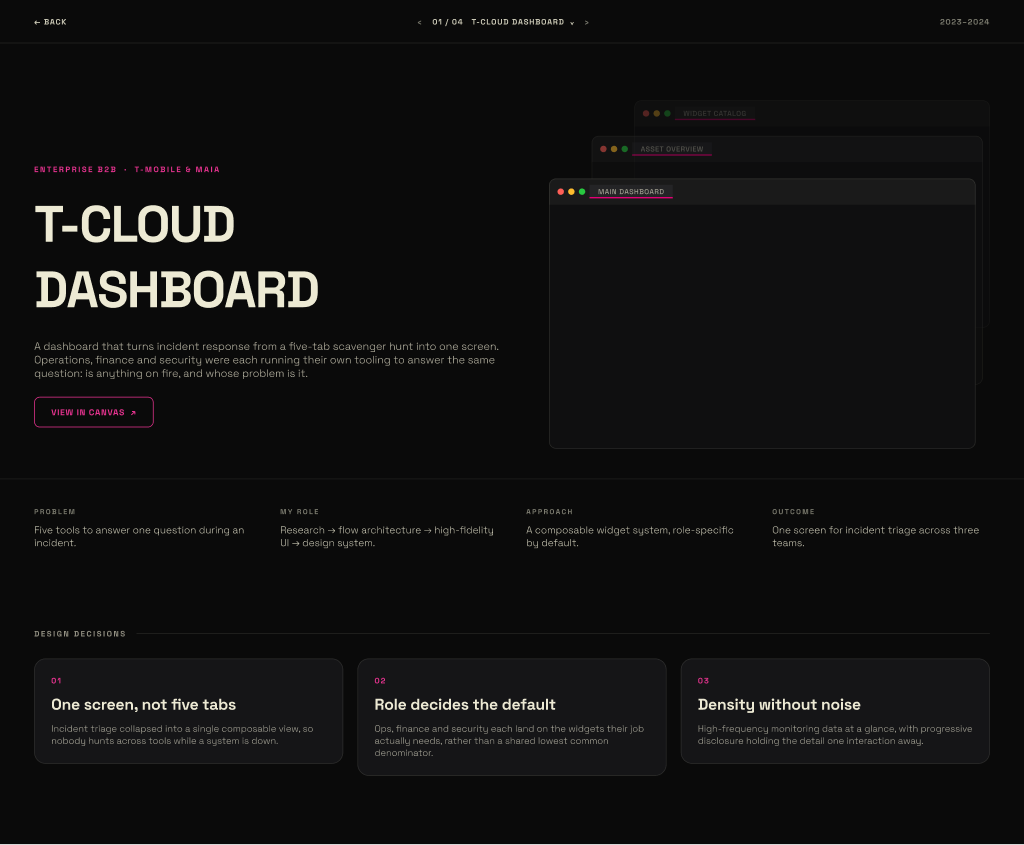Click yellow dot on Main Dashboard window

pyautogui.click(x=571, y=191)
